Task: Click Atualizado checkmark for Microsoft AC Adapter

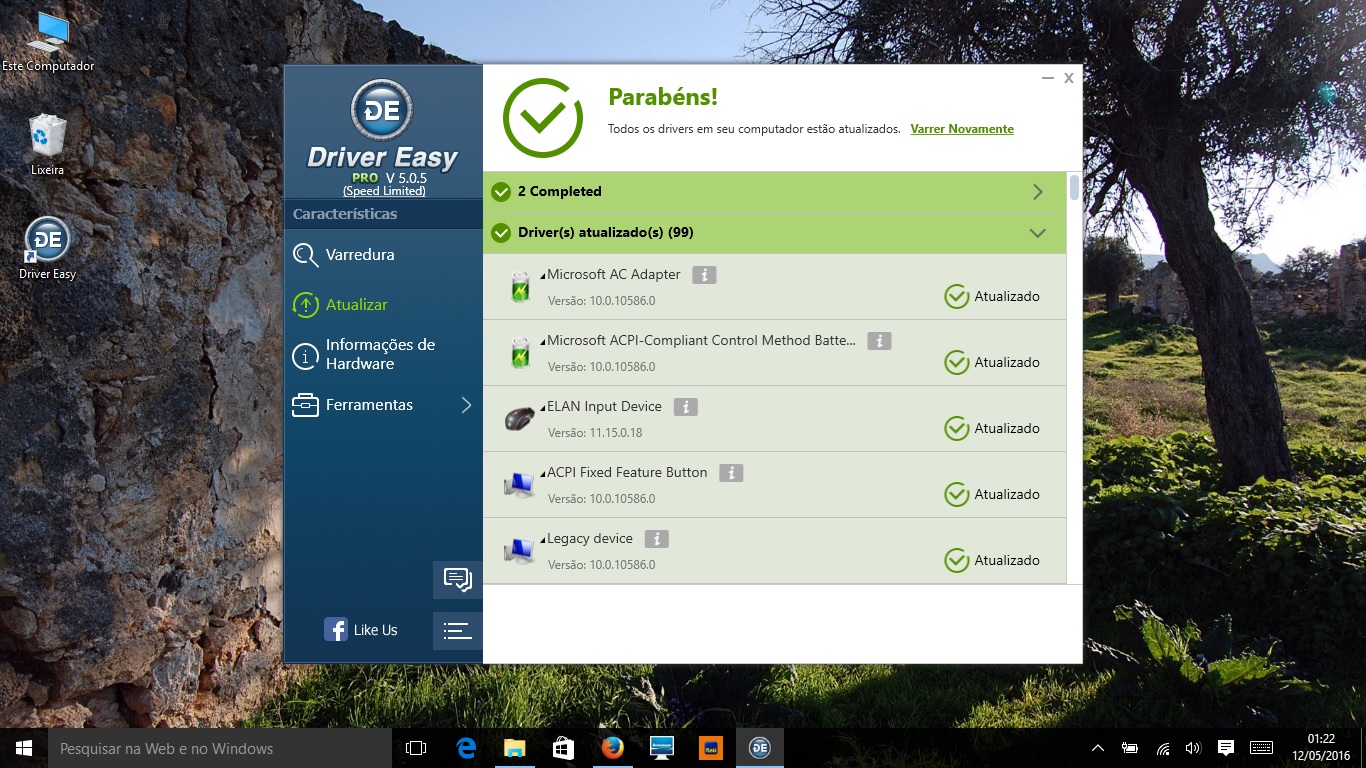Action: (x=957, y=297)
